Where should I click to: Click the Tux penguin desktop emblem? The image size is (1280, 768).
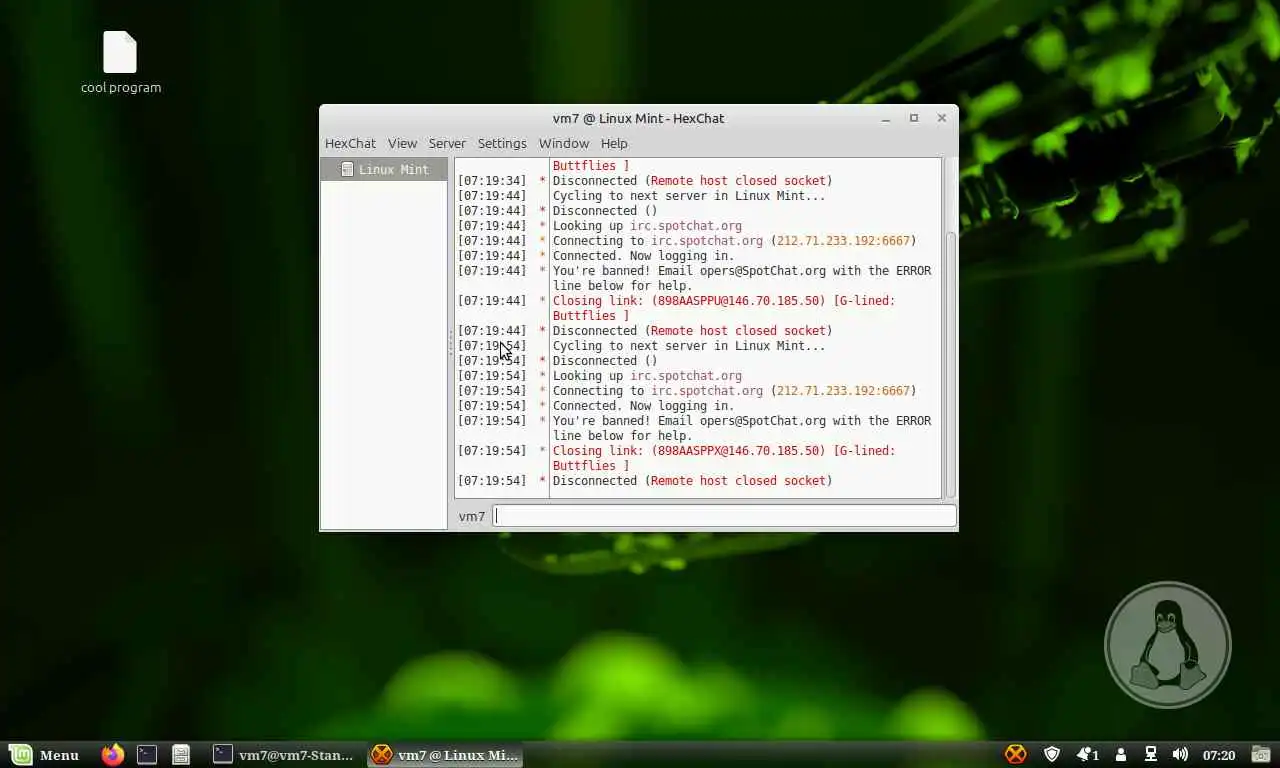click(x=1167, y=645)
